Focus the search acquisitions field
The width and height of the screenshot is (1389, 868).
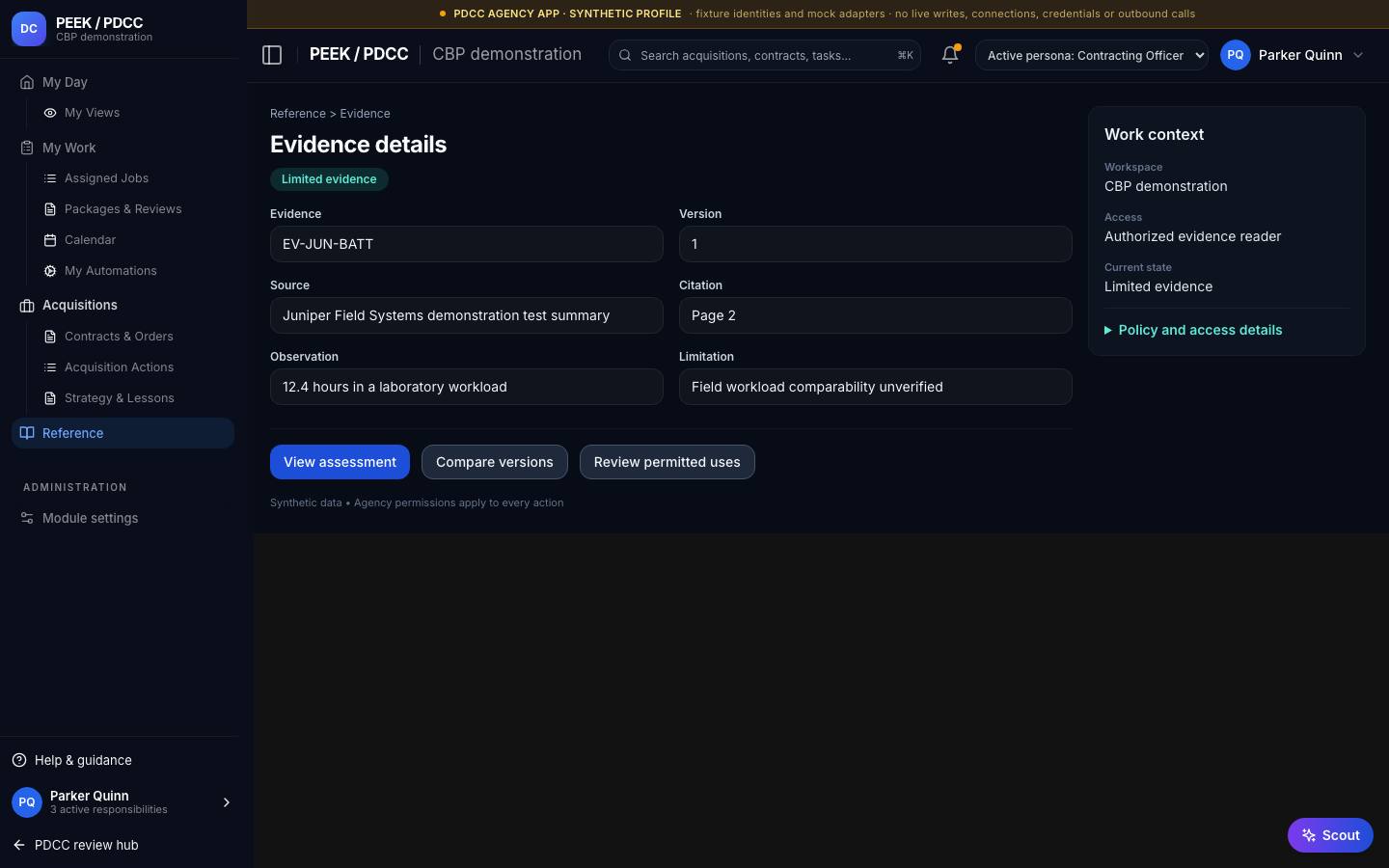[765, 55]
